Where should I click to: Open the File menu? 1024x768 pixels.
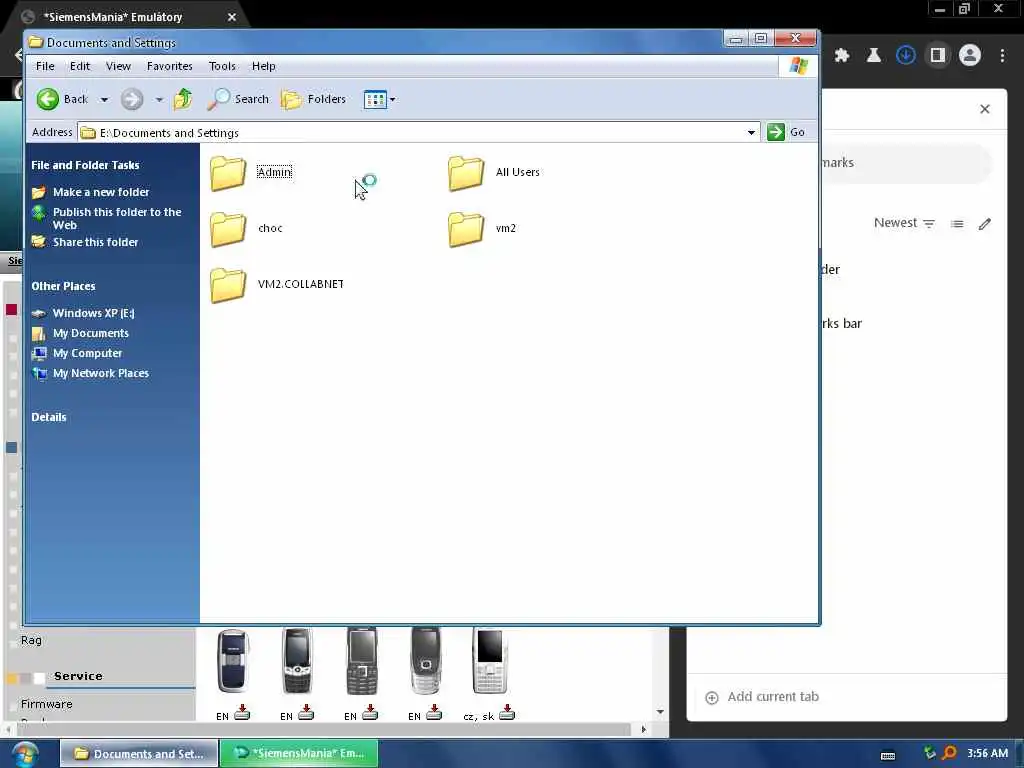click(x=45, y=66)
